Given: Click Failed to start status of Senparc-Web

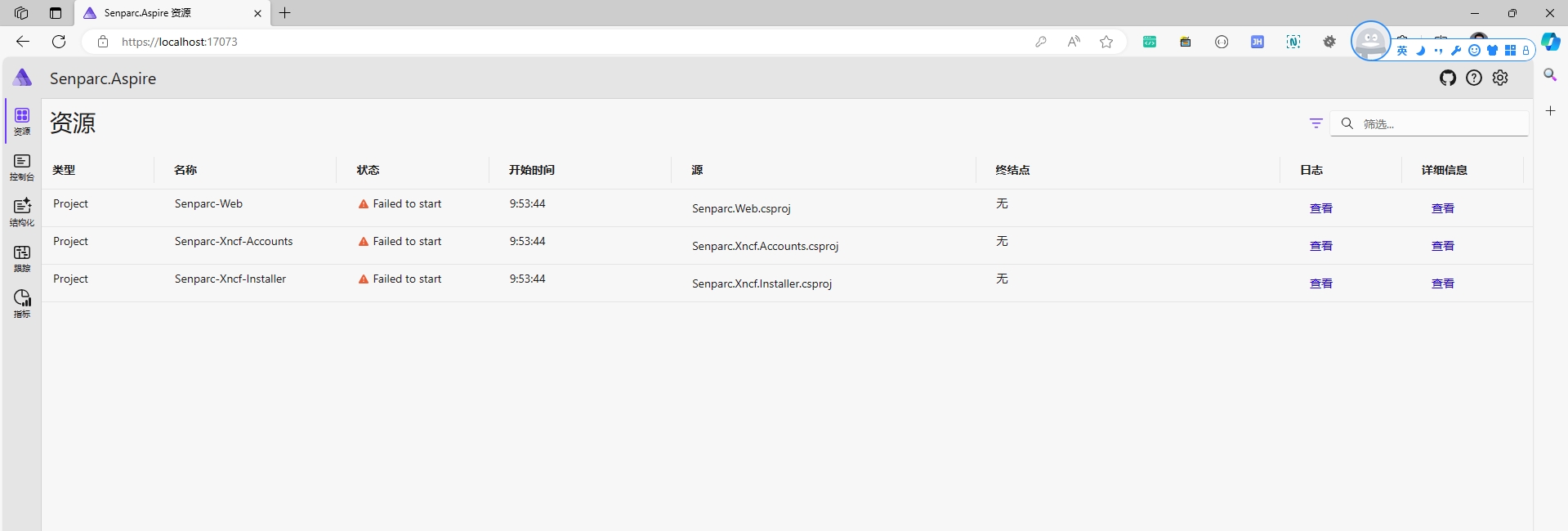Looking at the screenshot, I should point(400,204).
